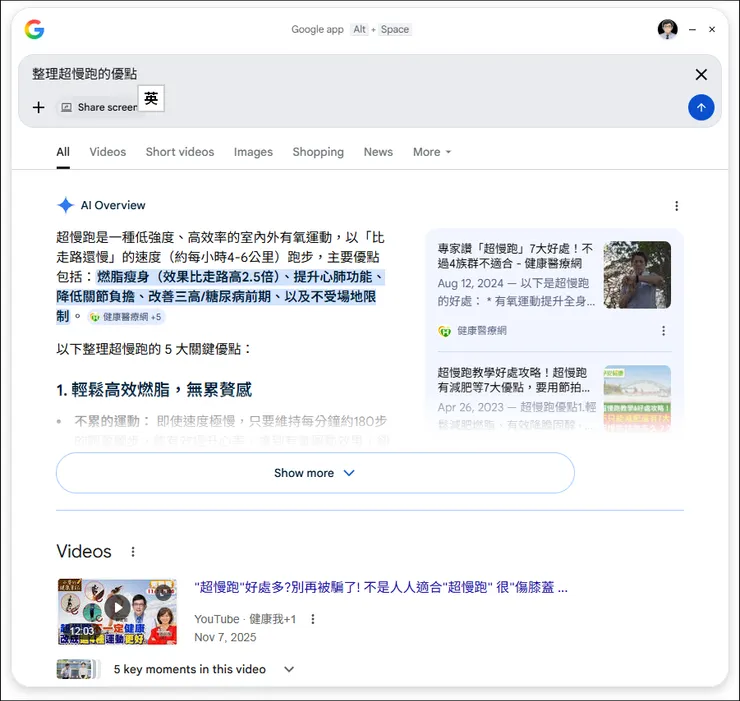
Task: Open AI Overview three-dot menu
Action: [x=676, y=206]
